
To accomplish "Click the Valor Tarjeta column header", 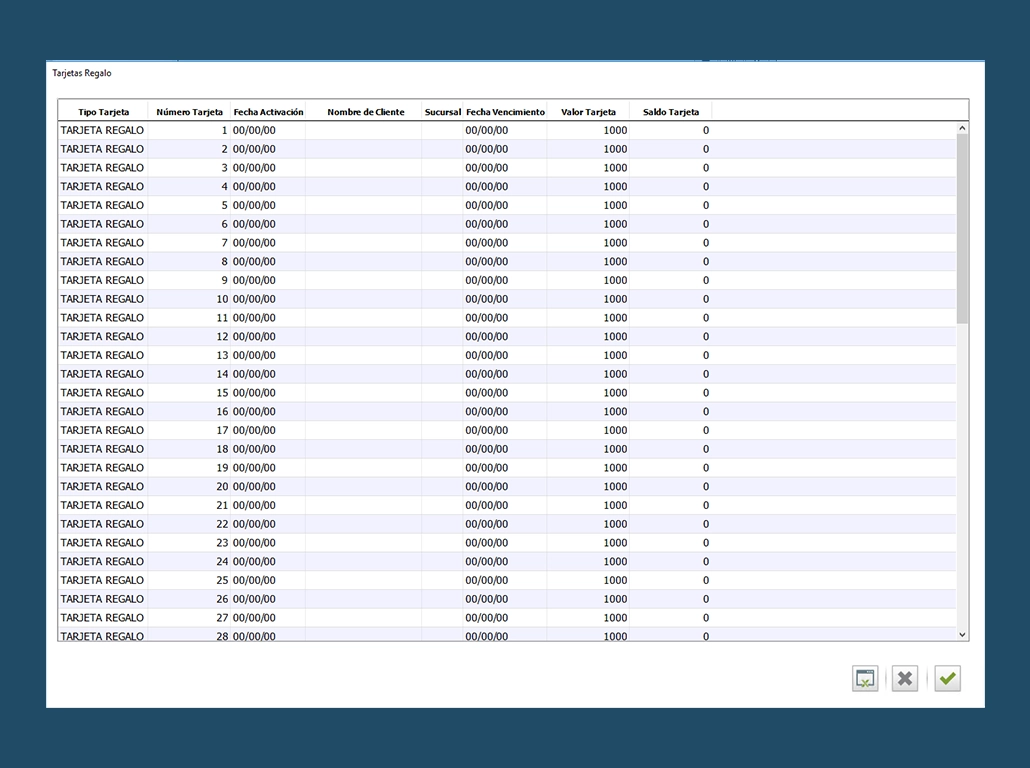I will tap(588, 112).
